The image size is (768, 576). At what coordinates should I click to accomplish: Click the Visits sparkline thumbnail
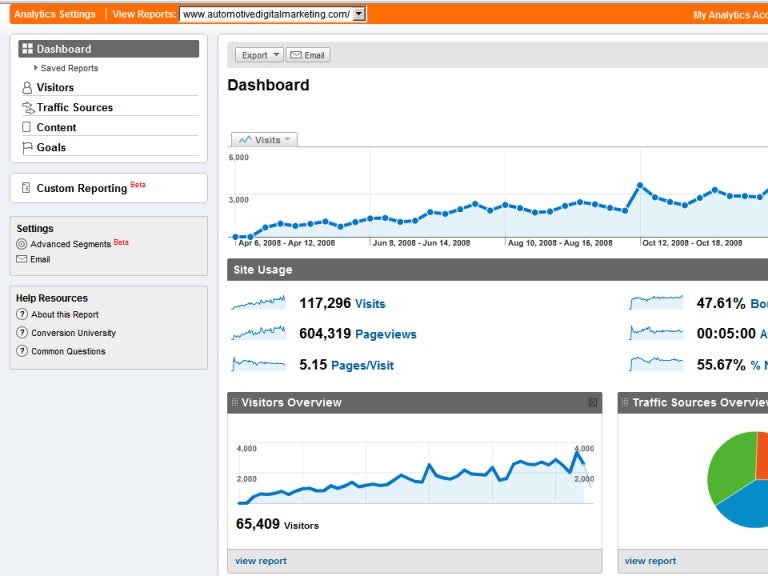[258, 303]
